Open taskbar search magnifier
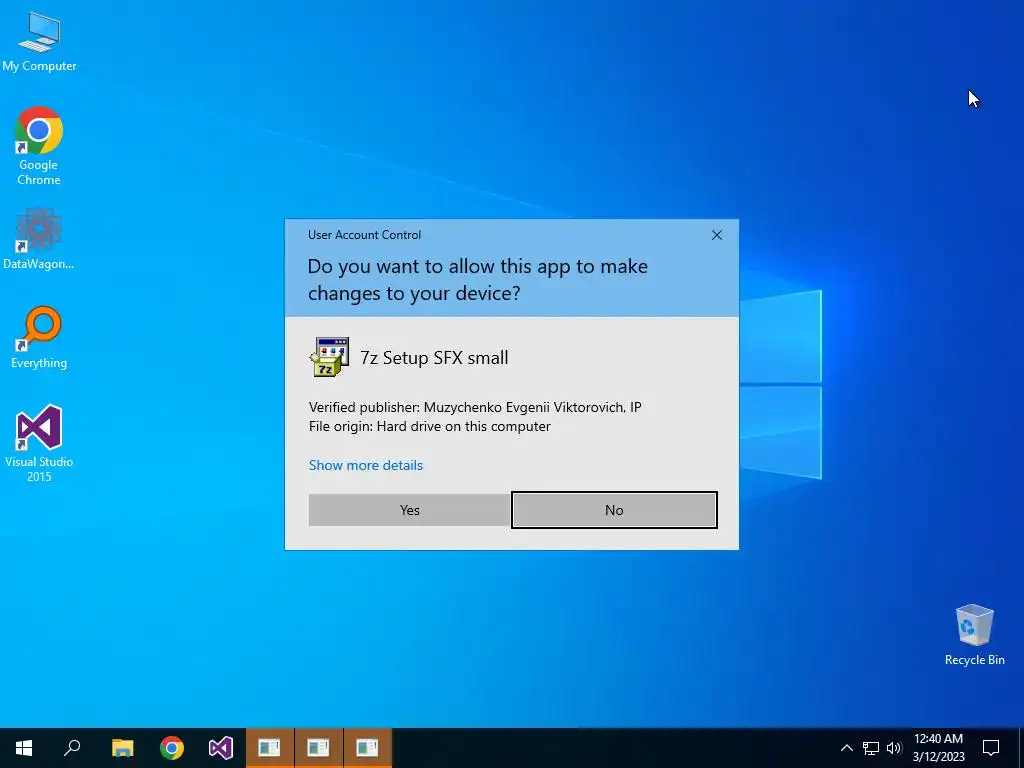1024x768 pixels. pos(72,748)
